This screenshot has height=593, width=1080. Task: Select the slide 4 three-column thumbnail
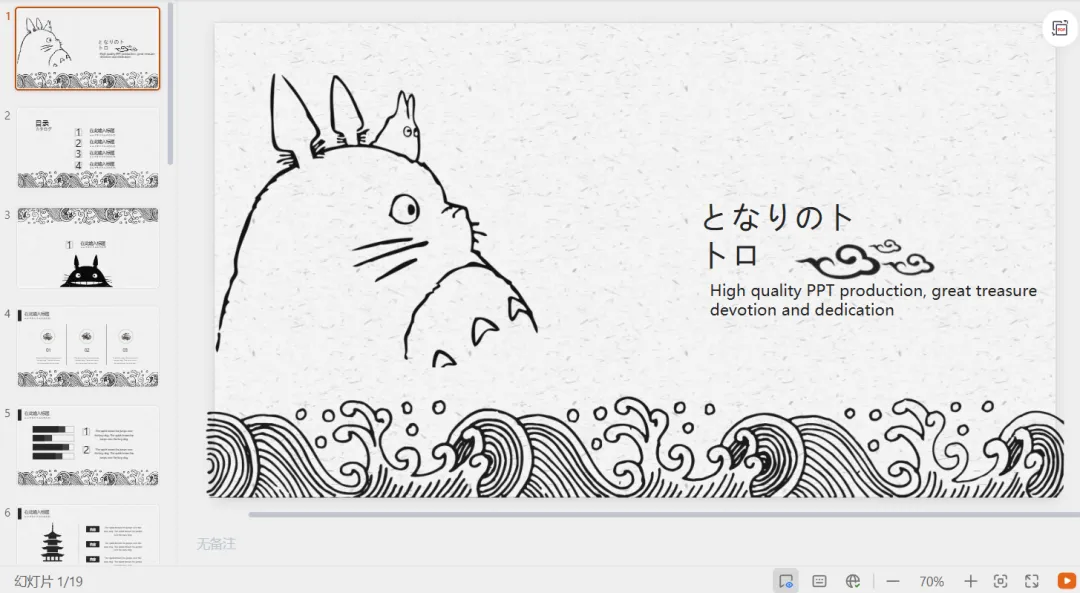point(87,346)
